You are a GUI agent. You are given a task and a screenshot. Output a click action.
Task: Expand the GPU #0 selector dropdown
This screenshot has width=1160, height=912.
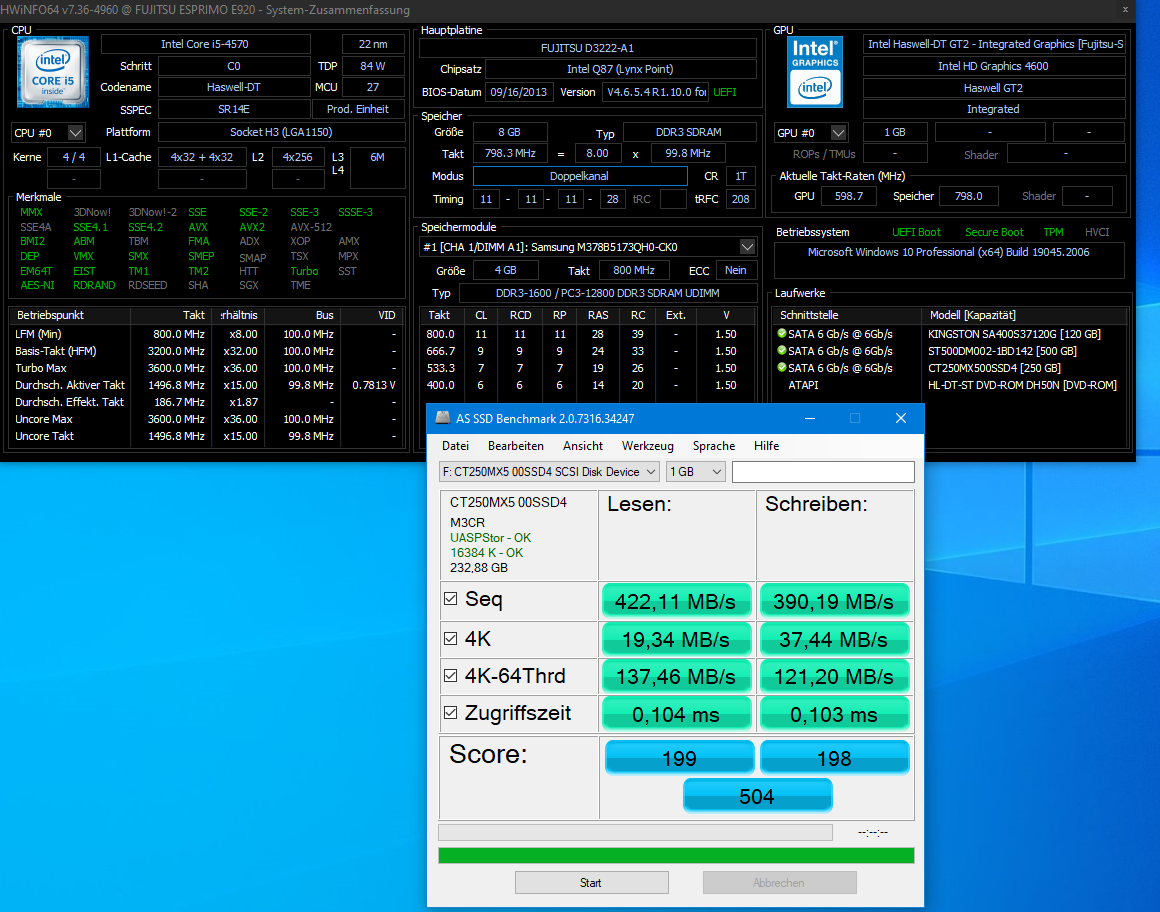810,132
